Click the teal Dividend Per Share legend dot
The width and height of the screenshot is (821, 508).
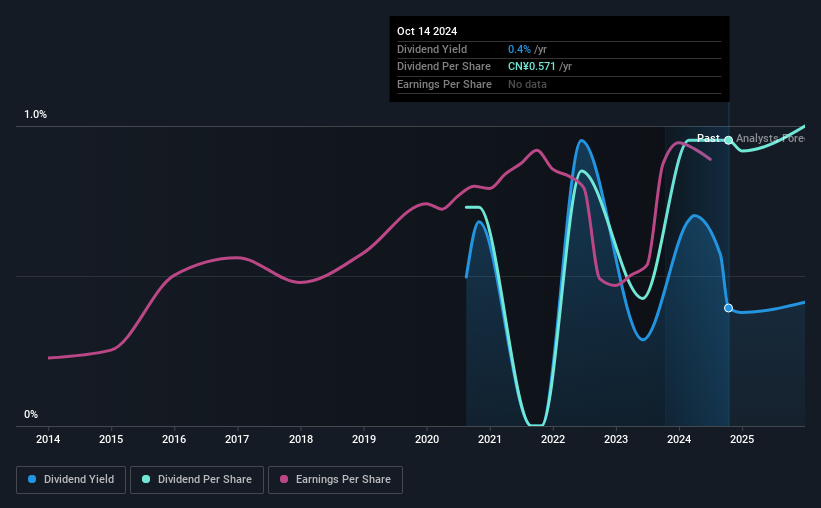tap(146, 479)
